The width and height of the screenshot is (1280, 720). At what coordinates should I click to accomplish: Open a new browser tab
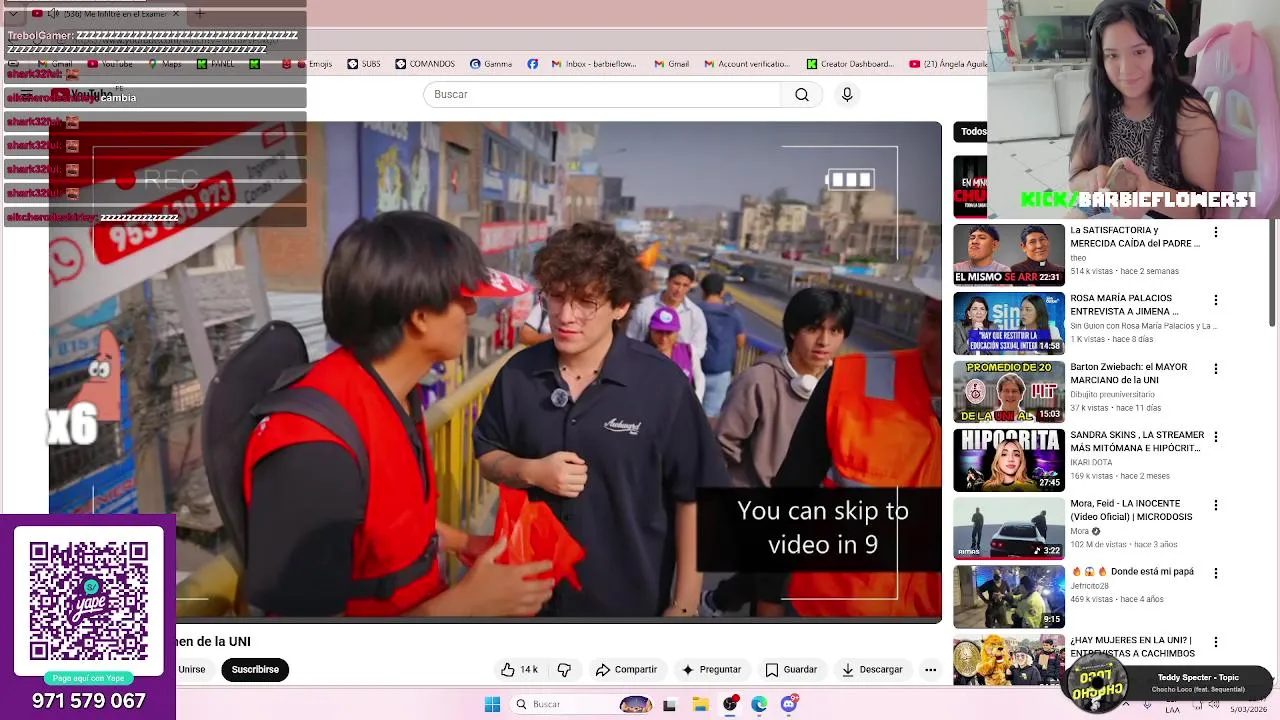pos(199,13)
